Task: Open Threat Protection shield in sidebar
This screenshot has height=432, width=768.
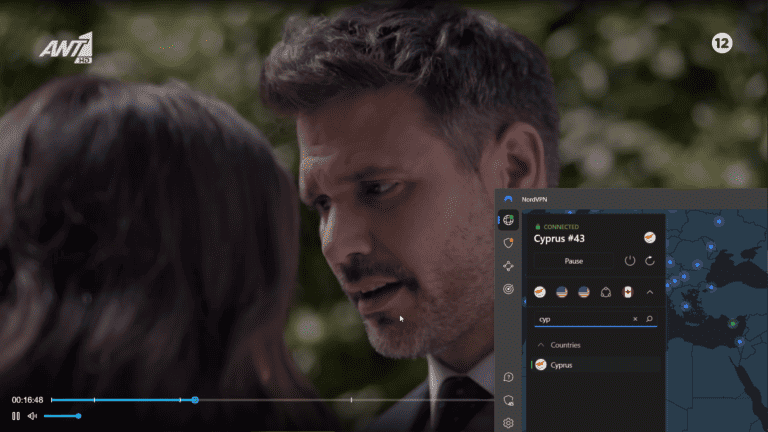Action: point(509,243)
